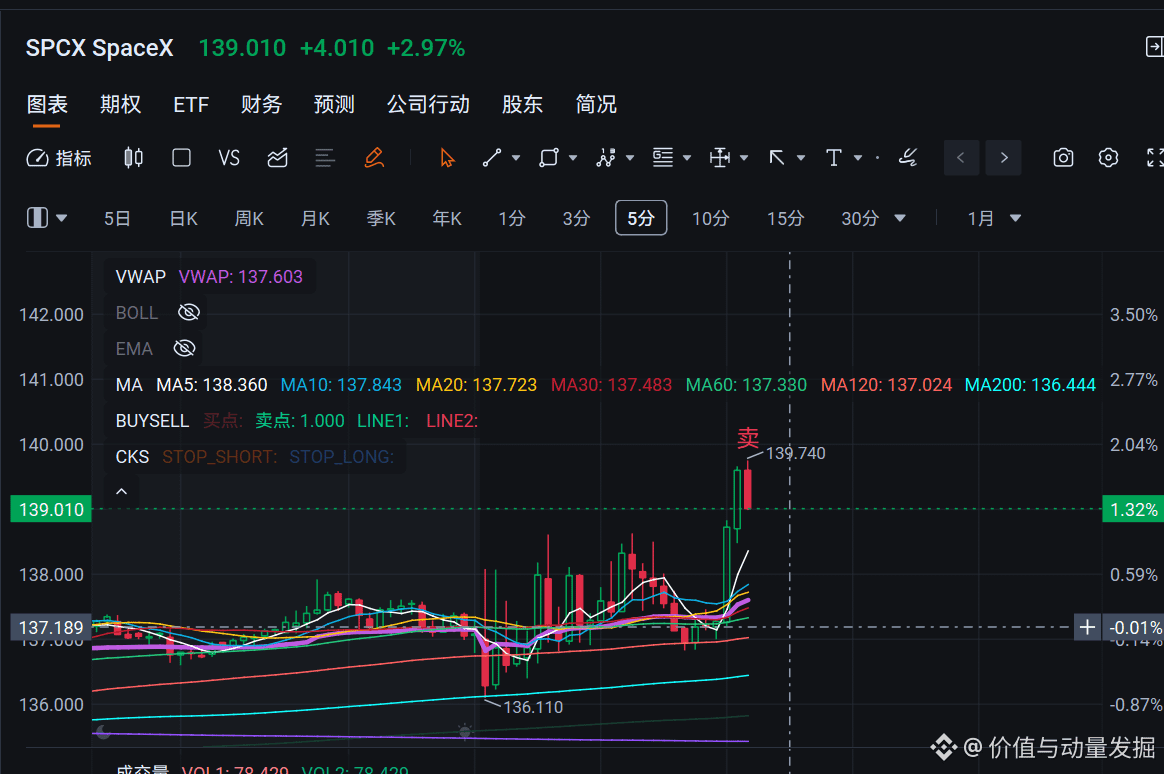Screen dimensions: 1164x774
Task: Switch to the 简况 tab
Action: (596, 105)
